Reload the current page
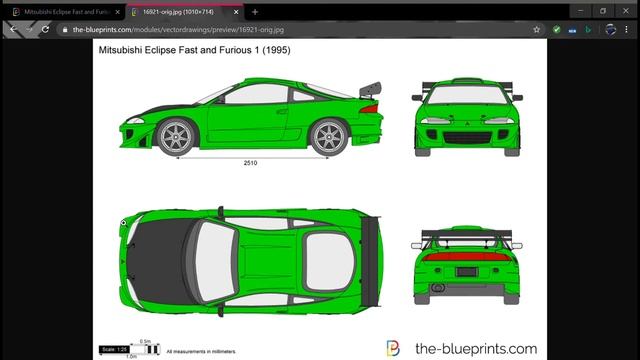640x360 pixels. 45,29
